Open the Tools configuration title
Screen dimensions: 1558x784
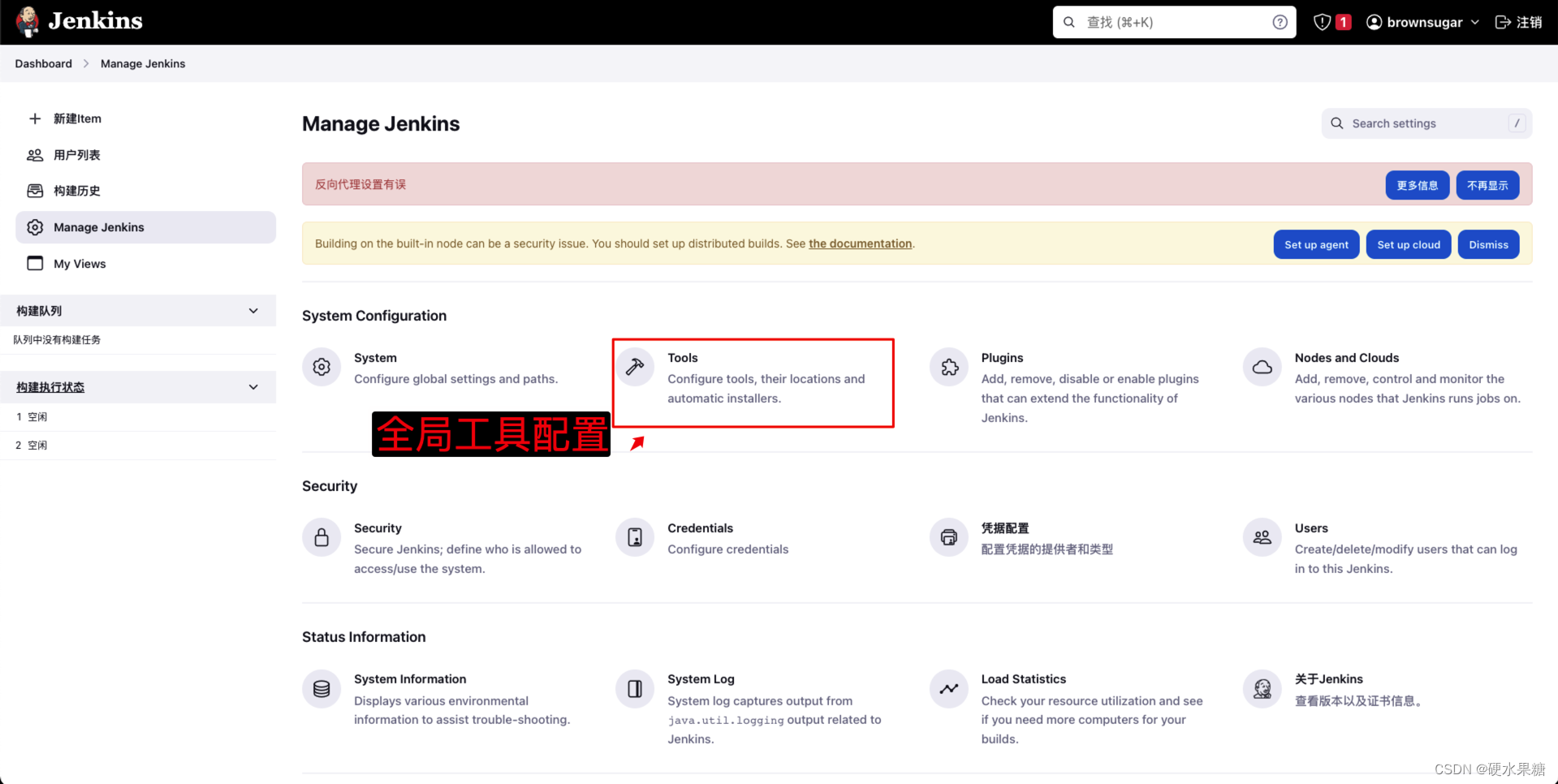coord(683,358)
